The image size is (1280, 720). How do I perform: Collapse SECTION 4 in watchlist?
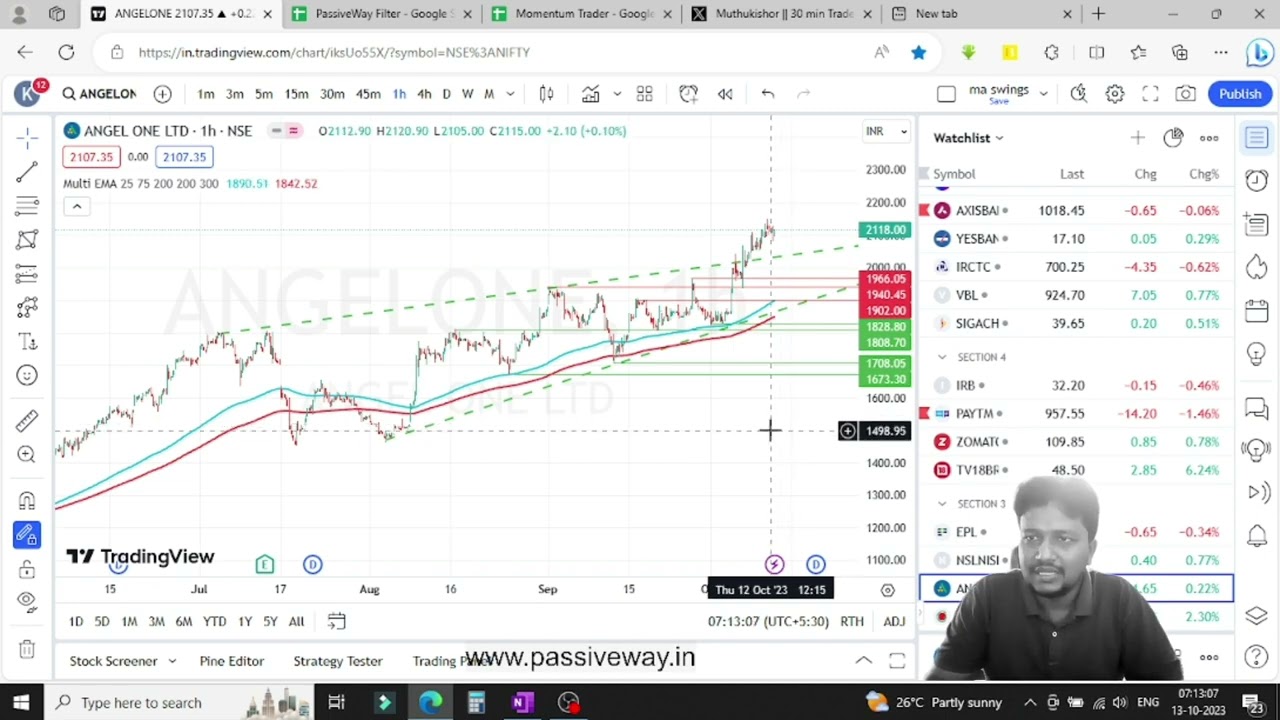click(x=941, y=357)
